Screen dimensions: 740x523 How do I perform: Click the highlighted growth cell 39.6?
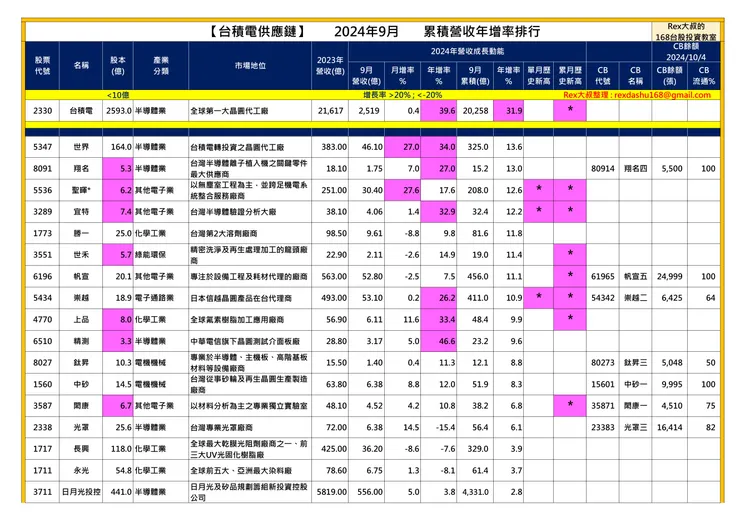[439, 111]
